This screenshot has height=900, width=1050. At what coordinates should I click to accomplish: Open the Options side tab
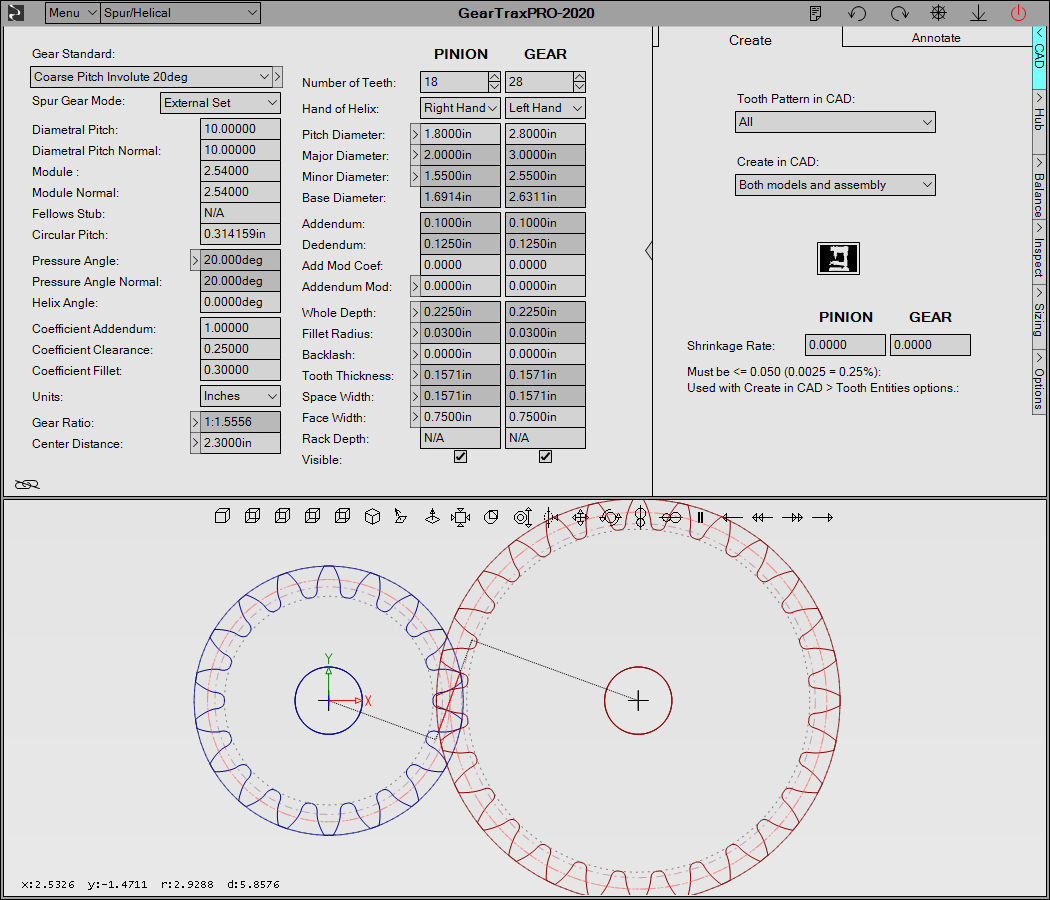pyautogui.click(x=1039, y=382)
